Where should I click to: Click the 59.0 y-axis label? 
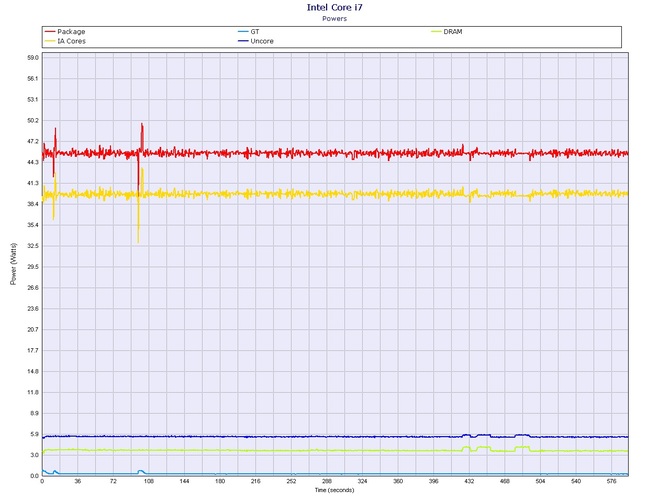(33, 58)
